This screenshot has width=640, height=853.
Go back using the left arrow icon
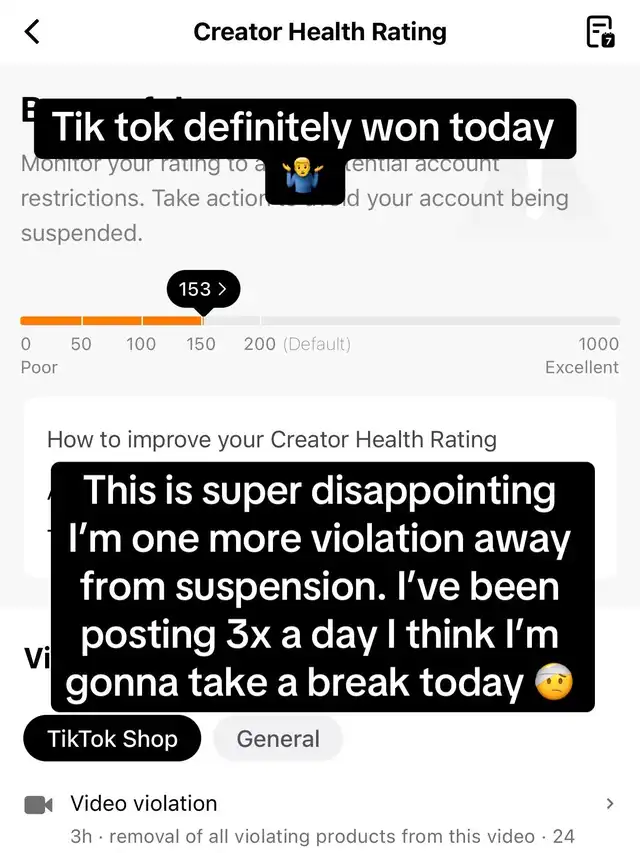[x=32, y=32]
